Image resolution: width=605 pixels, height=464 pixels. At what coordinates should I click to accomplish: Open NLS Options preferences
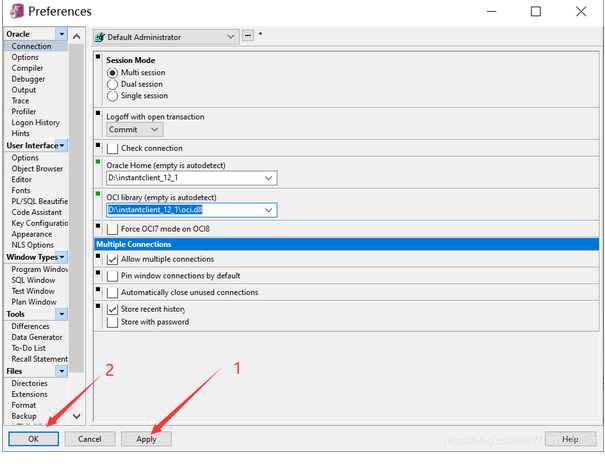[x=33, y=245]
